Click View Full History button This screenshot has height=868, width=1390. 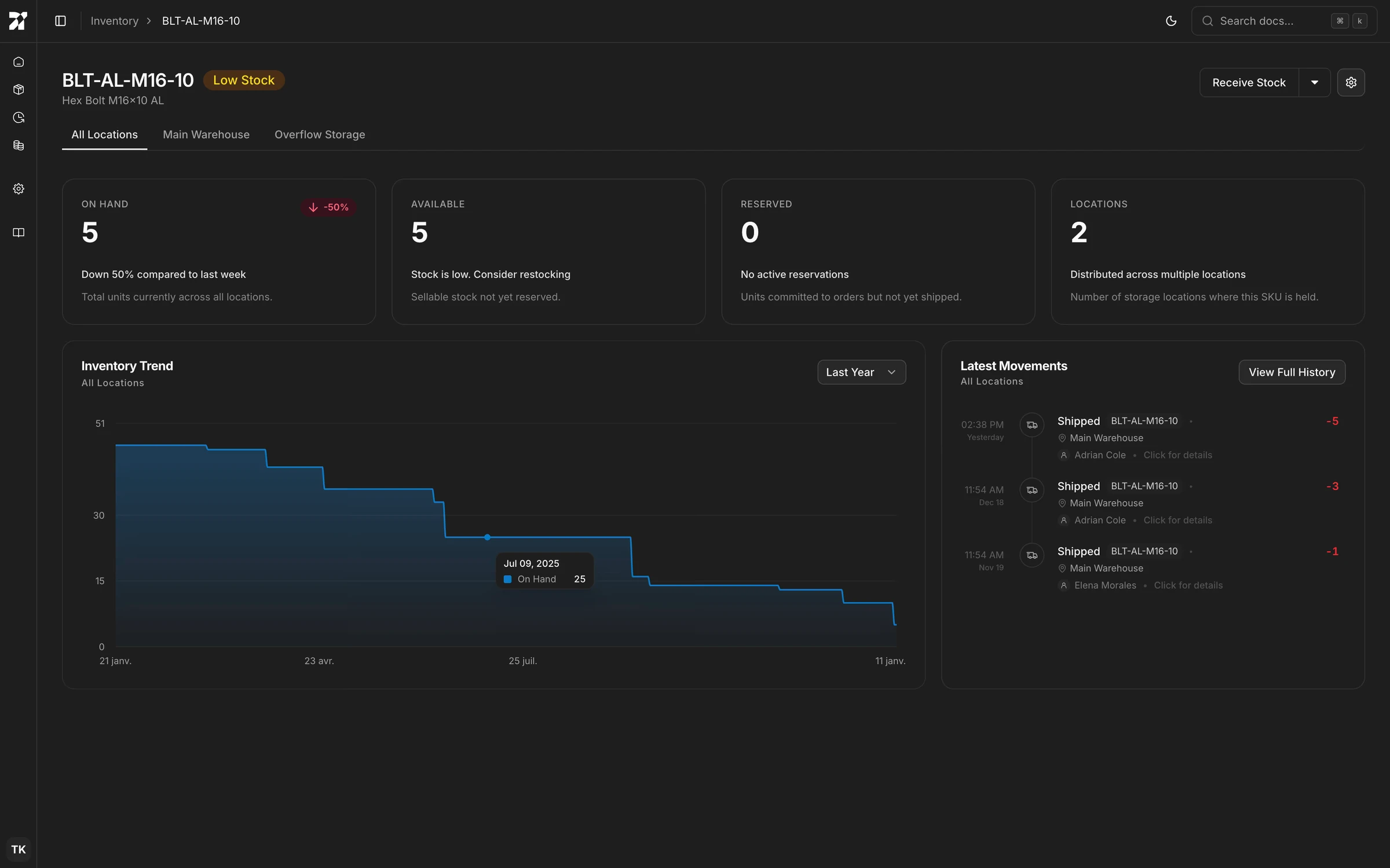(x=1292, y=372)
